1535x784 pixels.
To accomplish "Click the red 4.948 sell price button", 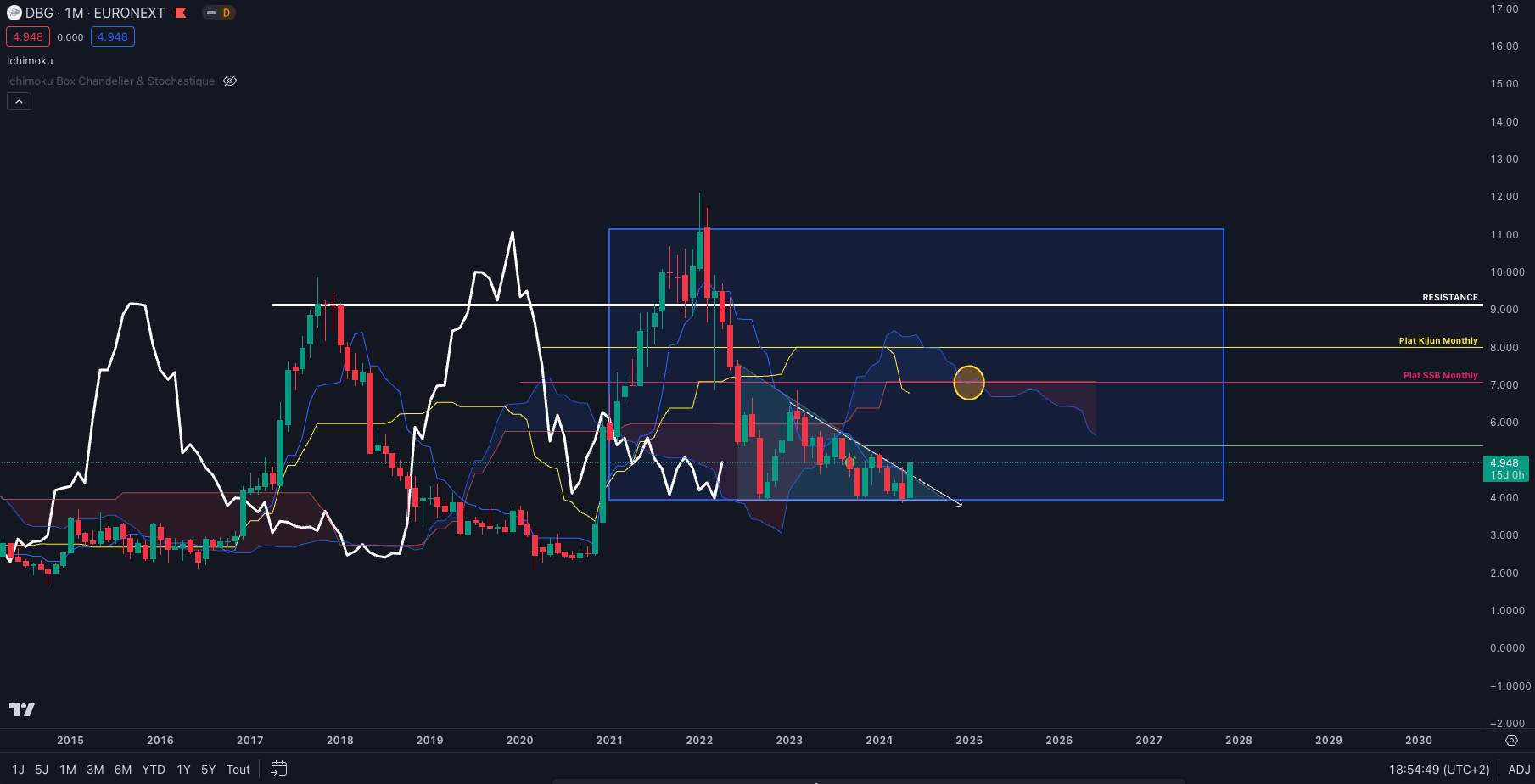I will [28, 36].
